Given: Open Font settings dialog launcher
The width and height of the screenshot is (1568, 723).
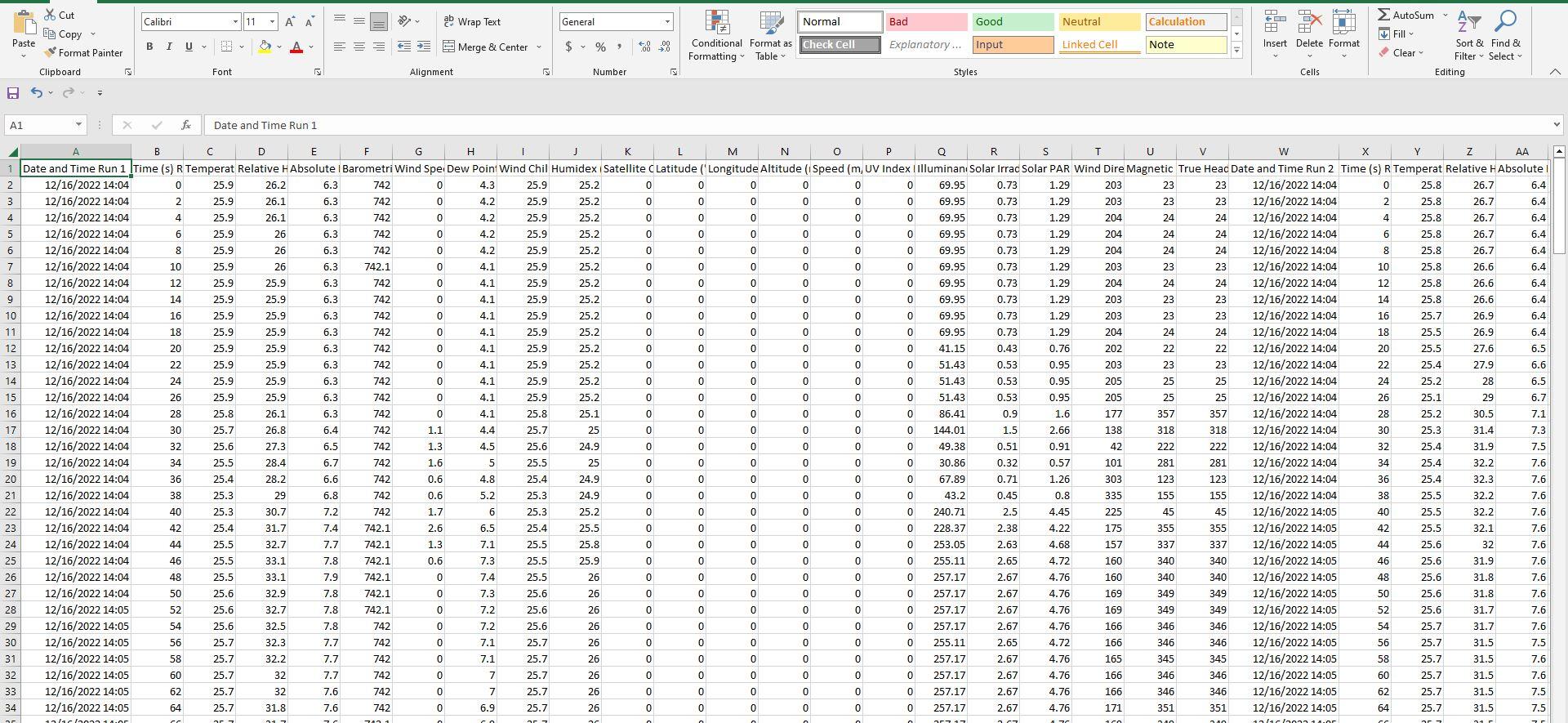Looking at the screenshot, I should tap(318, 73).
